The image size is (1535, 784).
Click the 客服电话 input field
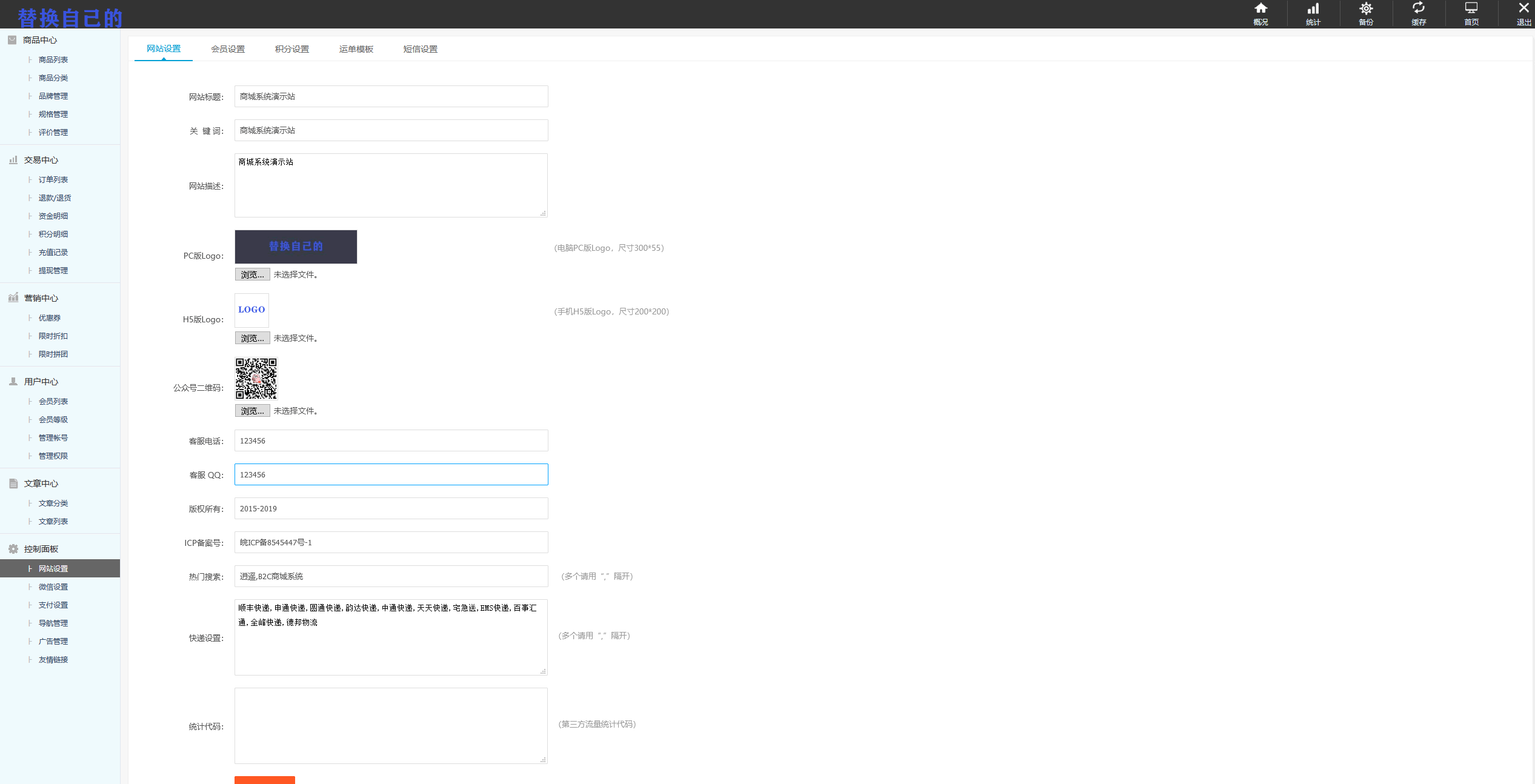[x=391, y=440]
